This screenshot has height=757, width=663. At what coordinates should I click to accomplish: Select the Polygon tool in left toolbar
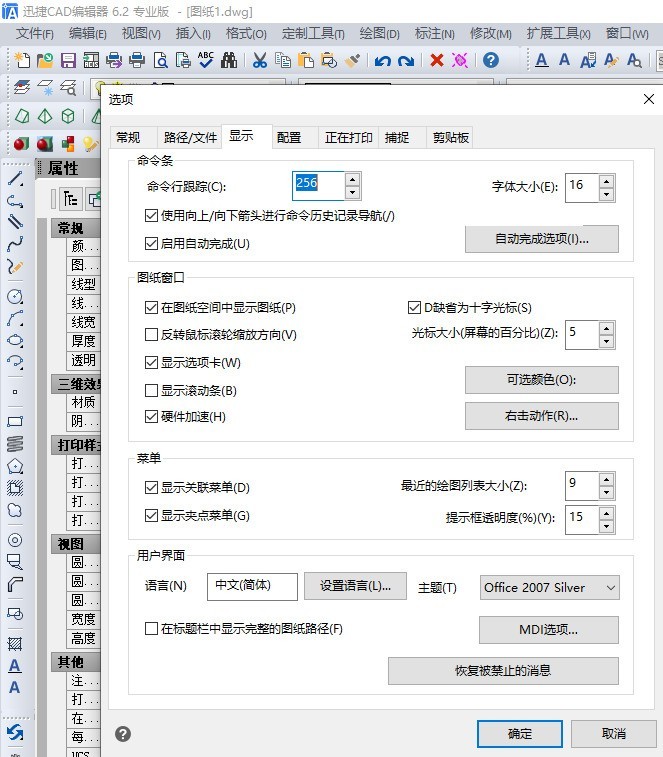pyautogui.click(x=15, y=466)
